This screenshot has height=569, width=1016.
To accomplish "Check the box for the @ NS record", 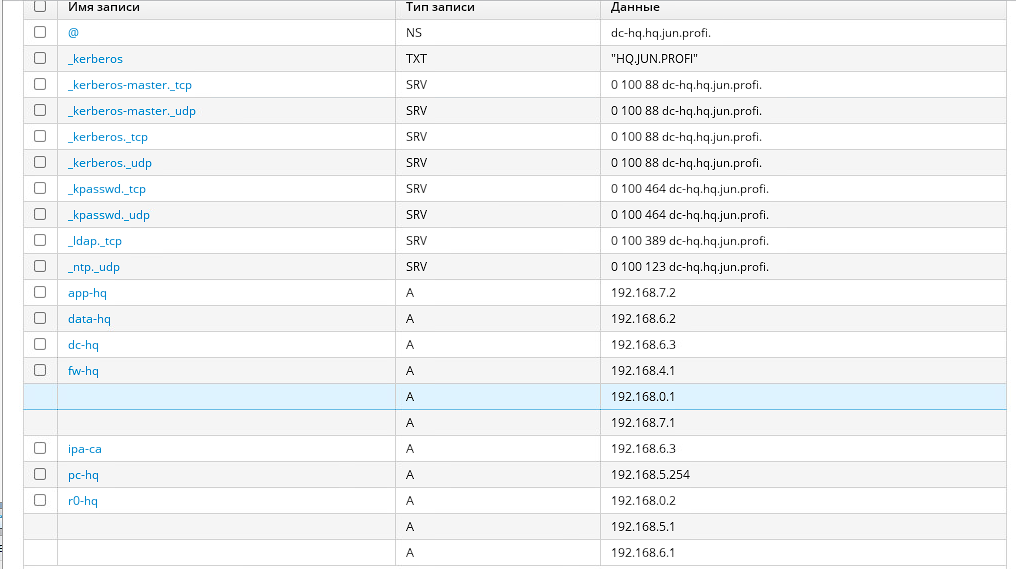I will tap(40, 32).
